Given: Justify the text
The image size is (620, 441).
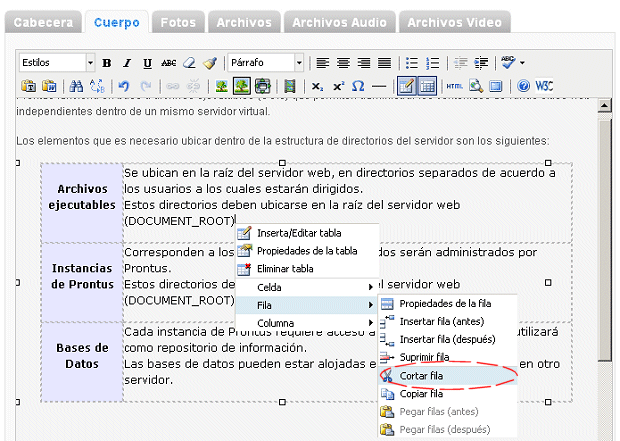Looking at the screenshot, I should coord(384,63).
